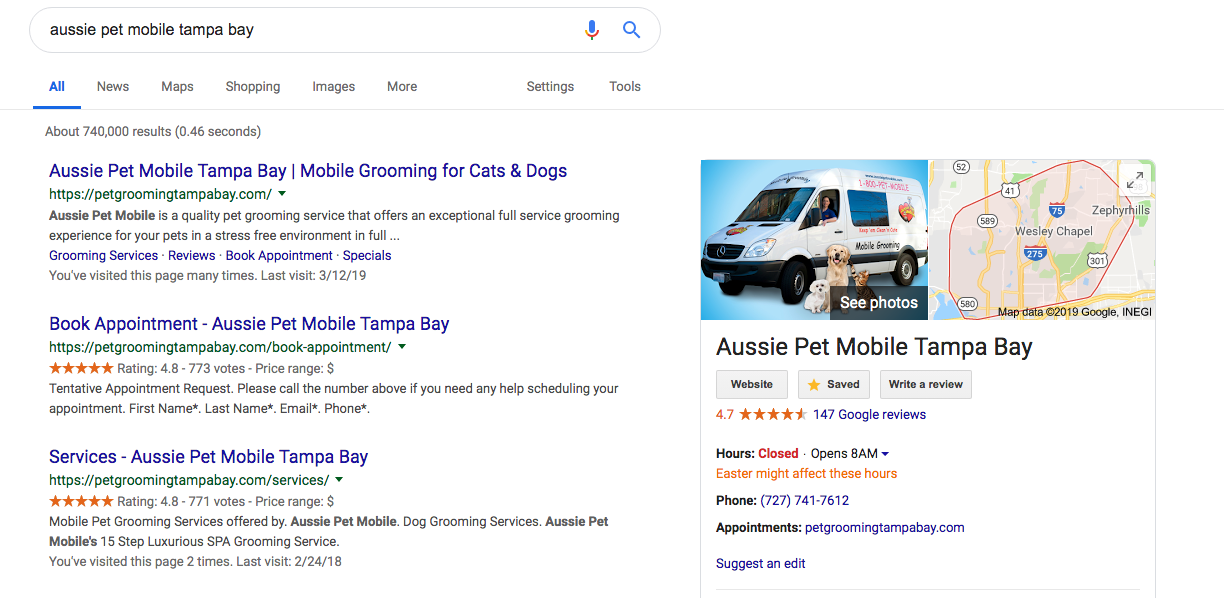The height and width of the screenshot is (598, 1224).
Task: Click the Saved button
Action: point(834,384)
